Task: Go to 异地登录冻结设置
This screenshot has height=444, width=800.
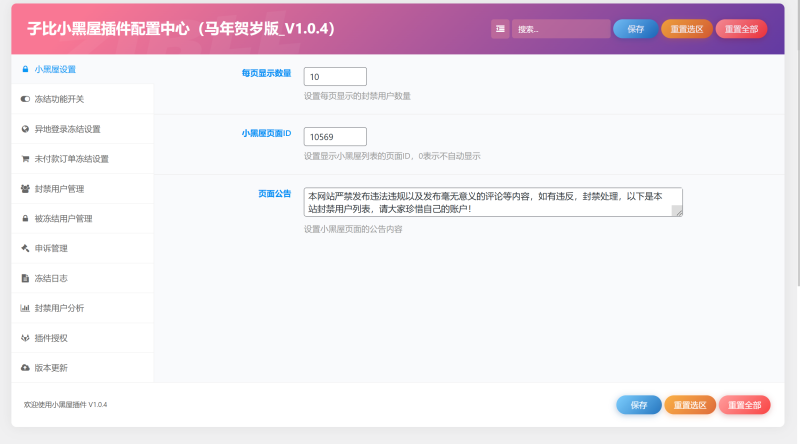Action: [x=82, y=129]
